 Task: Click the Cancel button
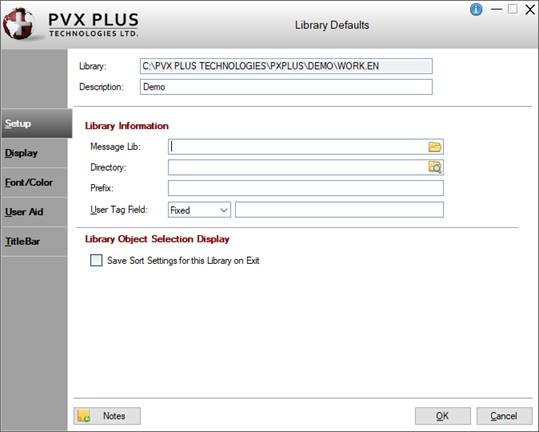pos(504,416)
